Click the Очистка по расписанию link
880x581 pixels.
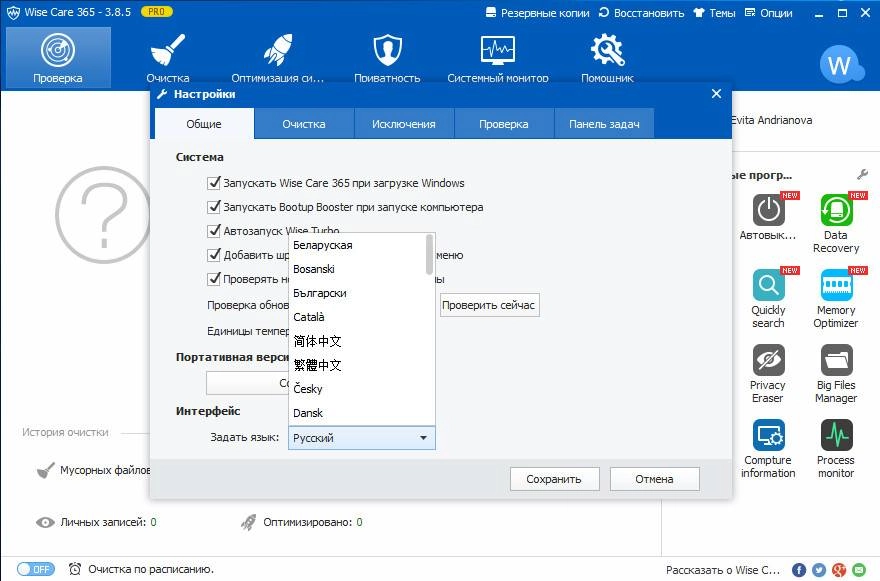tap(151, 569)
